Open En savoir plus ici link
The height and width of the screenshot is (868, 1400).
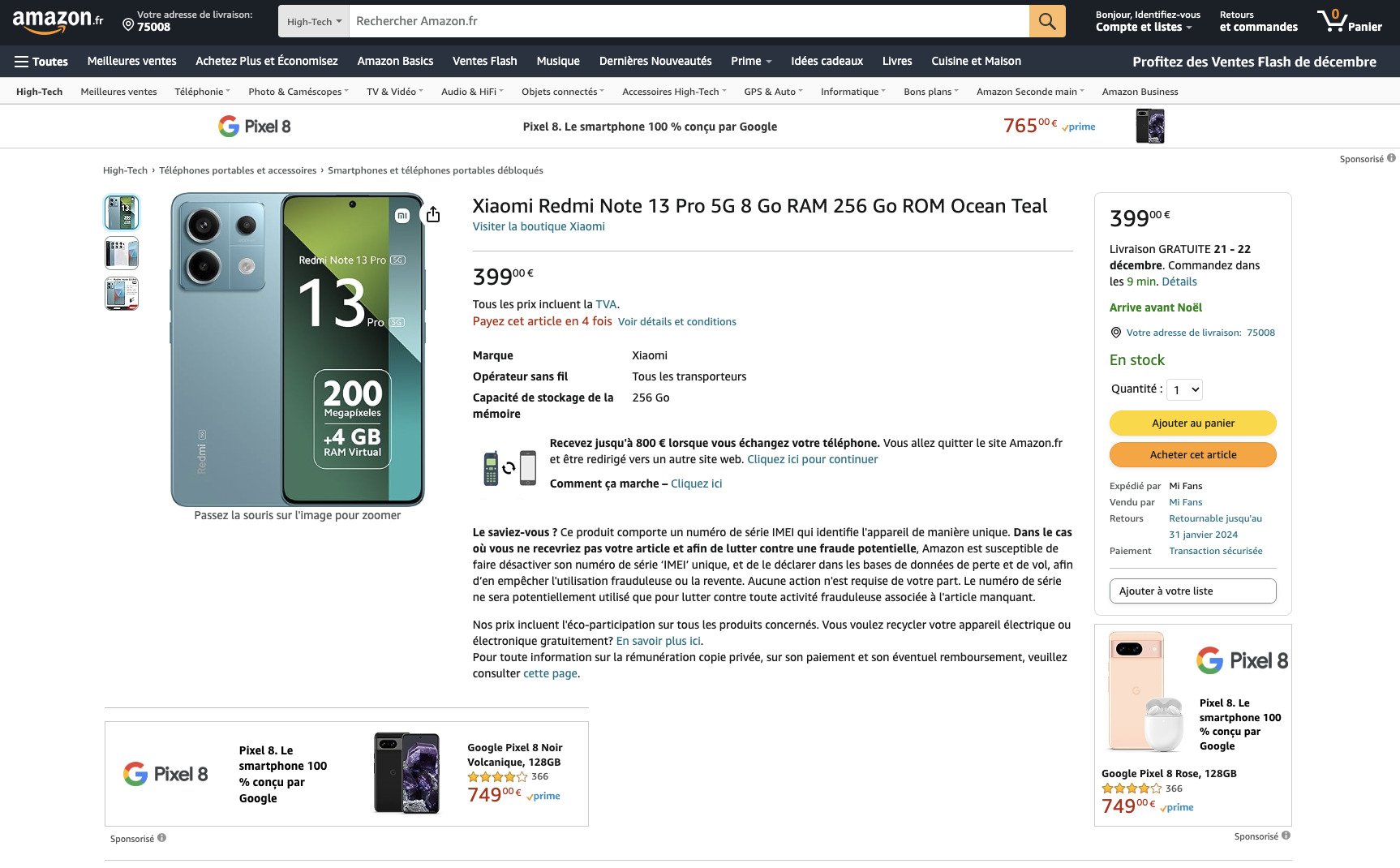(x=659, y=642)
